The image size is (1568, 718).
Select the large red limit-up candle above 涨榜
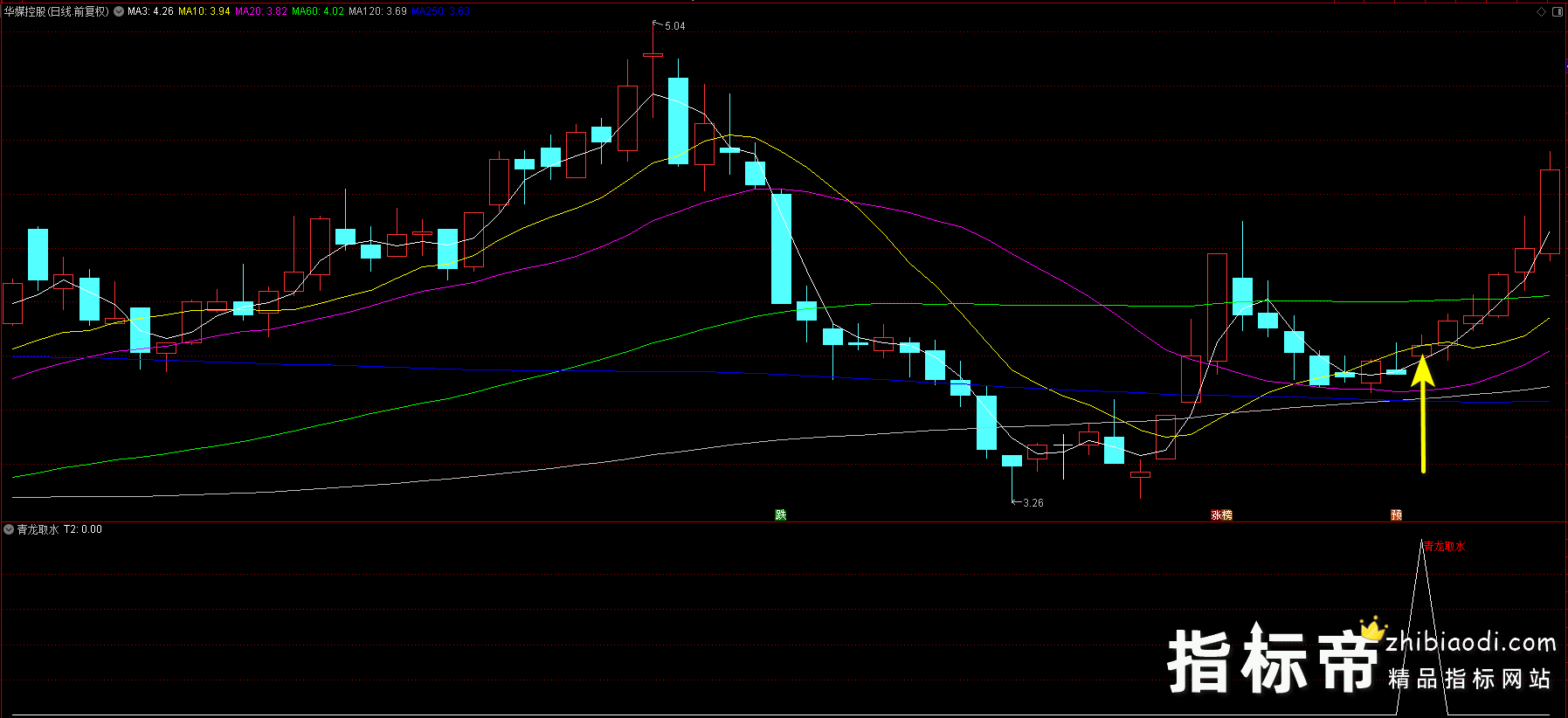[1217, 307]
